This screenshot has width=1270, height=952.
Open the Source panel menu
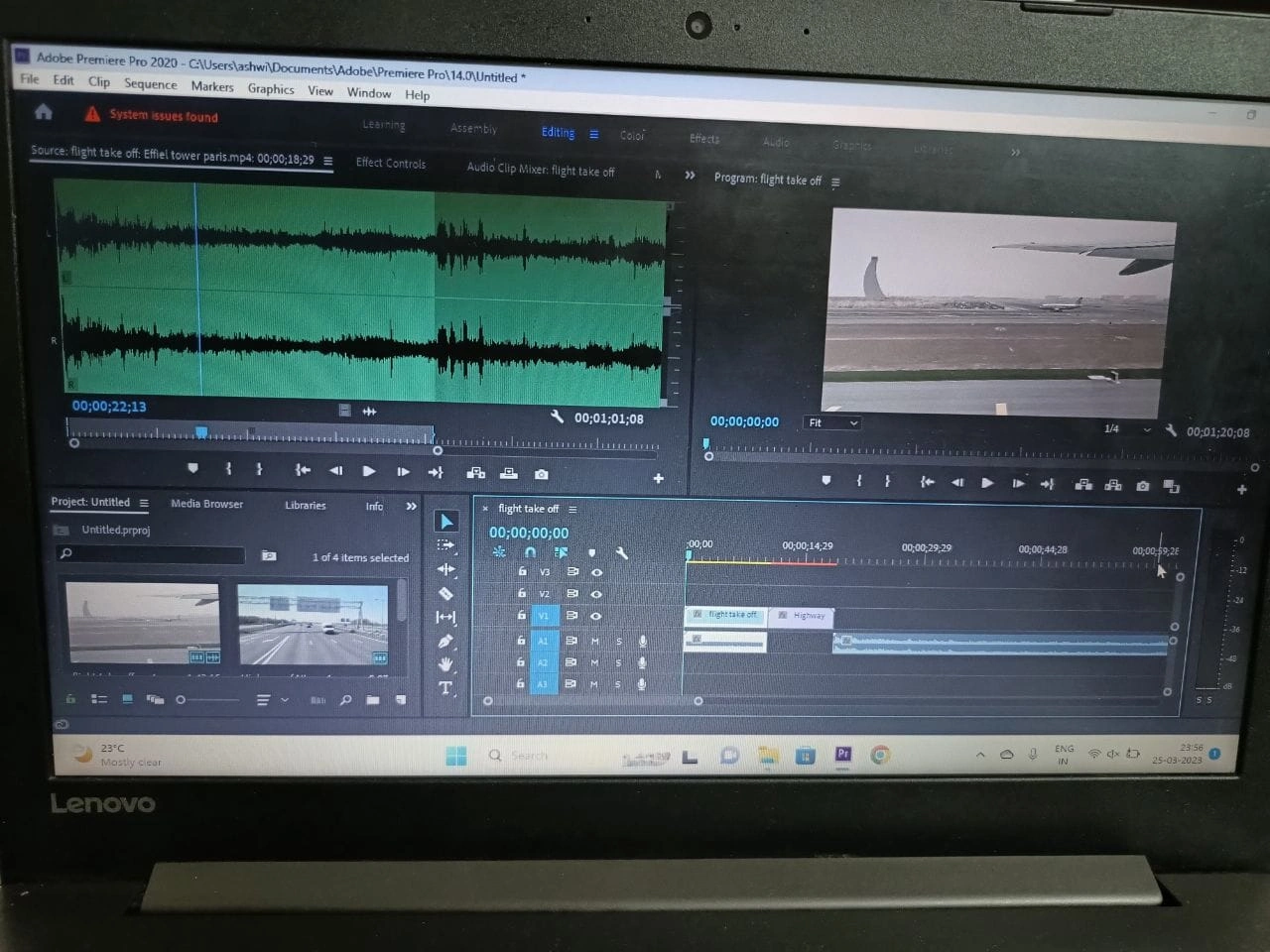click(327, 160)
